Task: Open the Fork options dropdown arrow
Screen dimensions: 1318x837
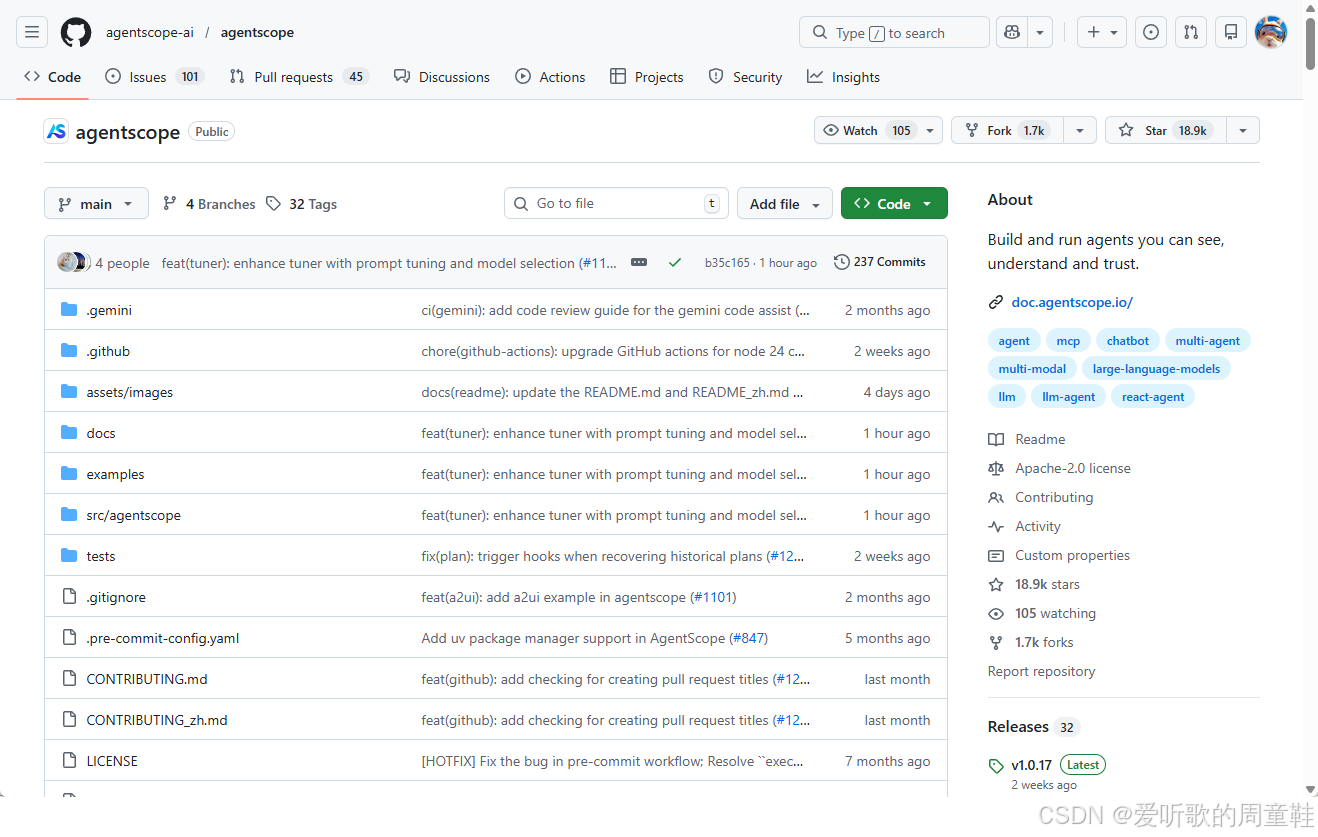Action: [x=1080, y=130]
